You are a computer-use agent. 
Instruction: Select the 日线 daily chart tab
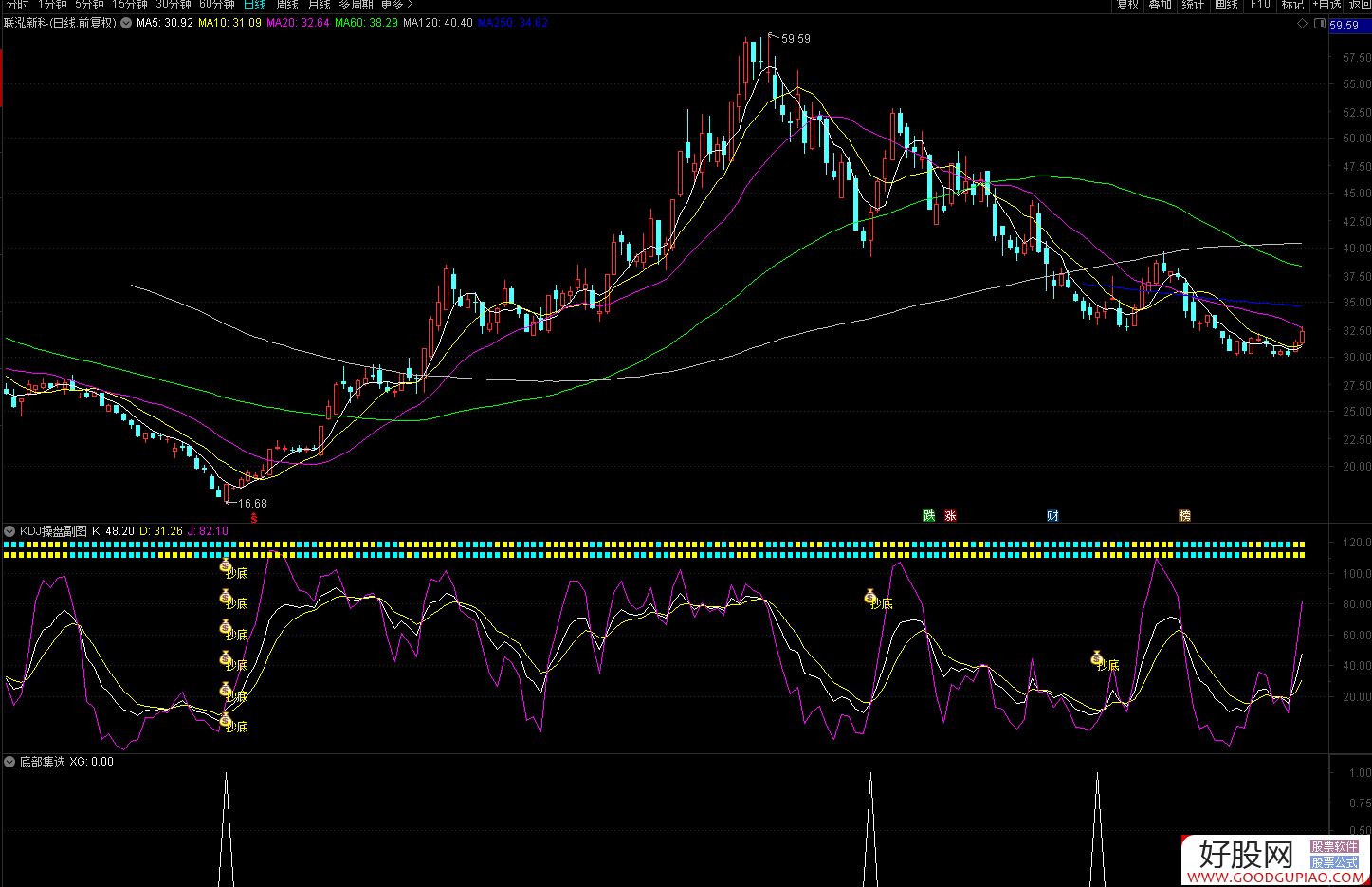pyautogui.click(x=254, y=5)
